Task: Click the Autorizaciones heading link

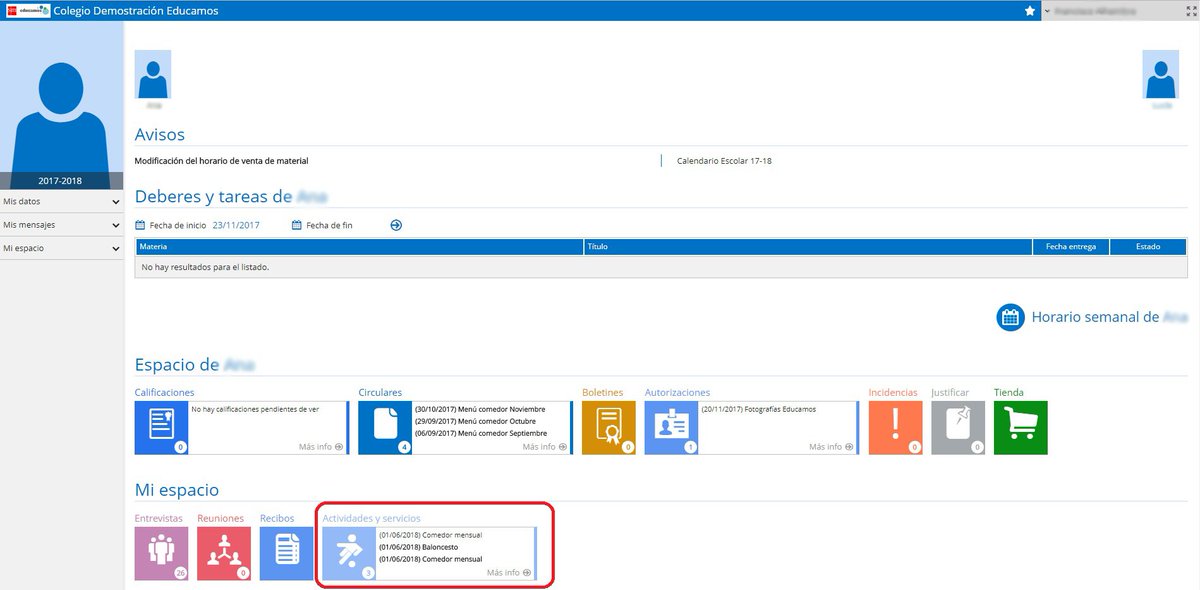Action: 677,393
